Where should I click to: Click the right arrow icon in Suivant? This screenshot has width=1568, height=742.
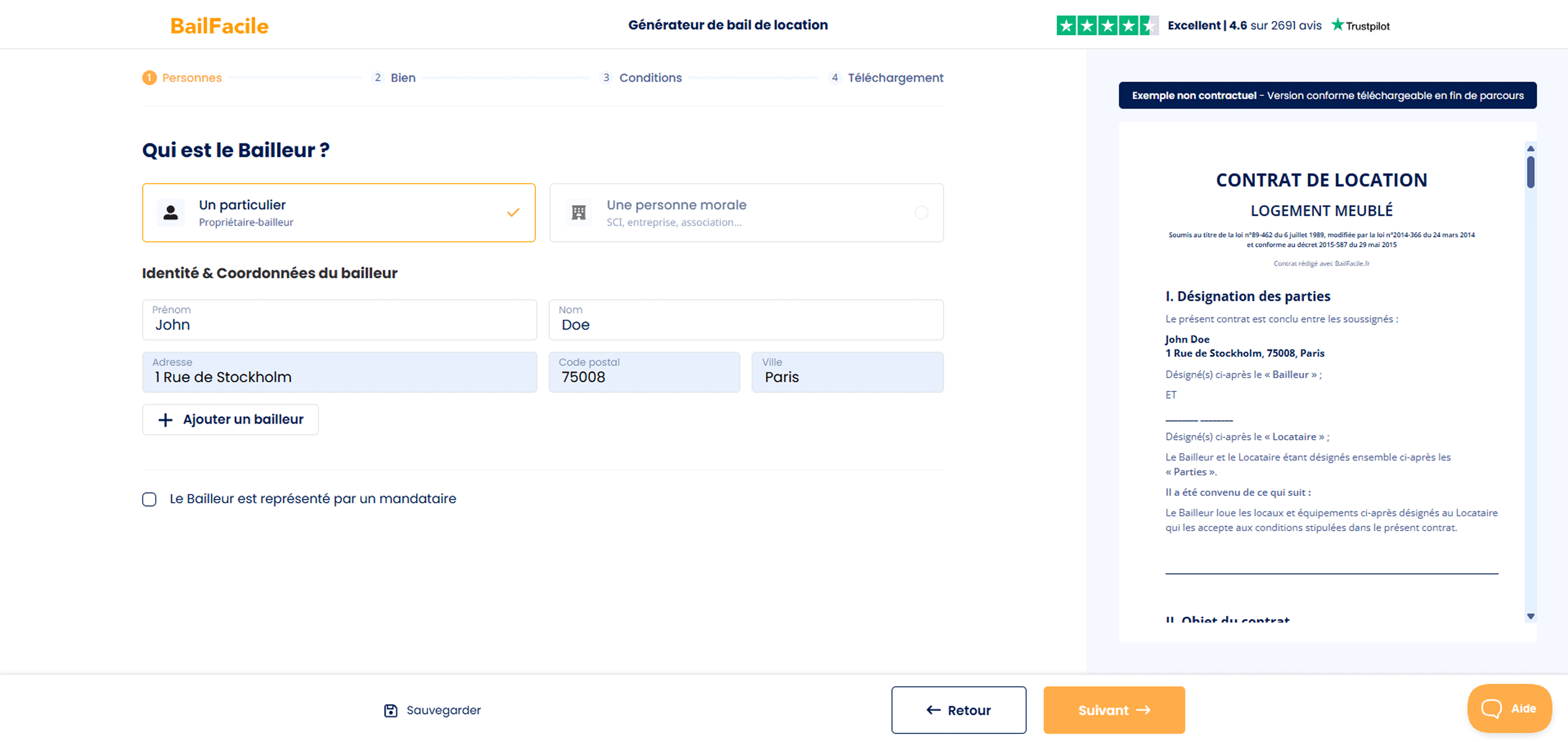point(1143,710)
